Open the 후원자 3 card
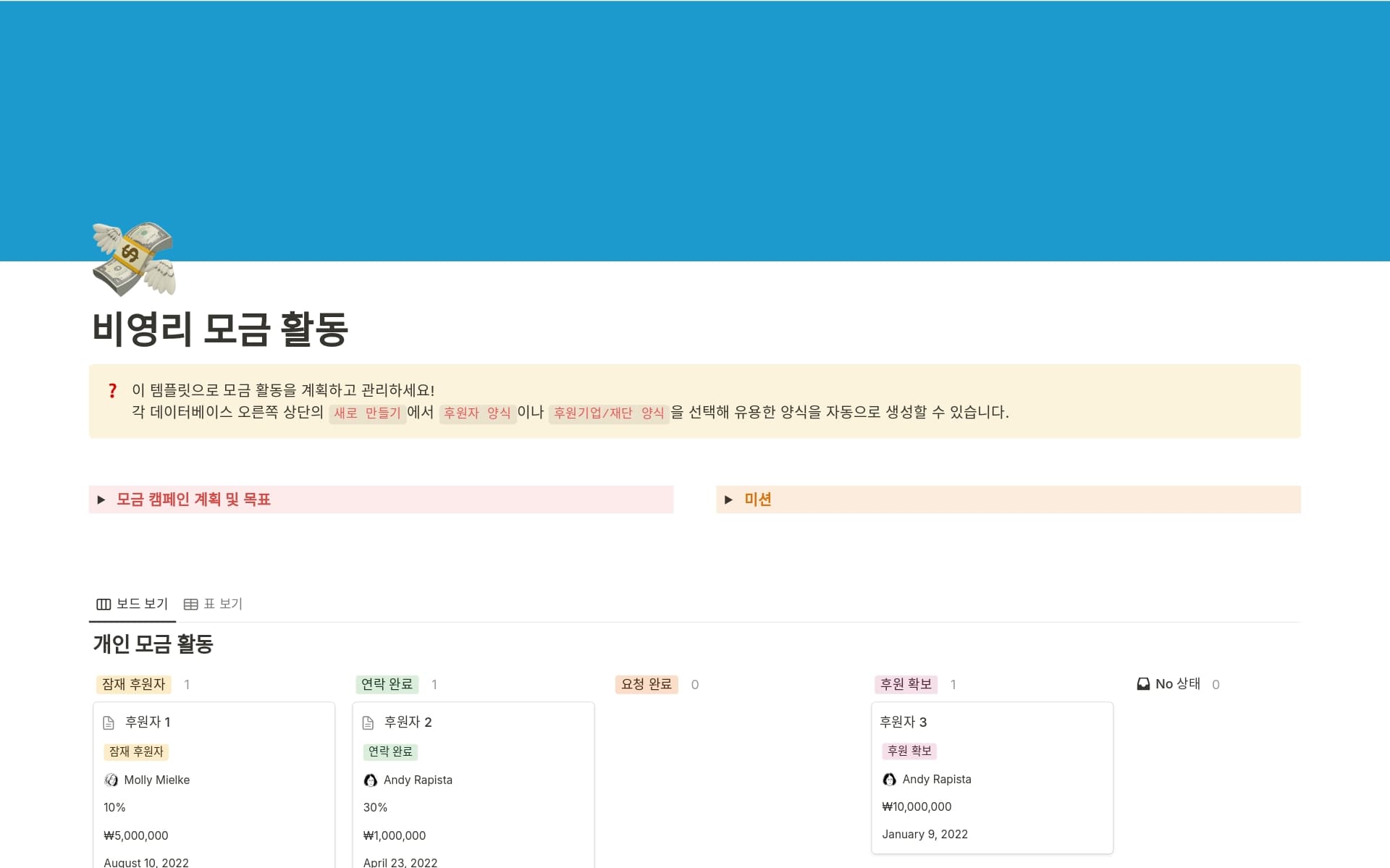Viewport: 1390px width, 868px height. coord(904,721)
